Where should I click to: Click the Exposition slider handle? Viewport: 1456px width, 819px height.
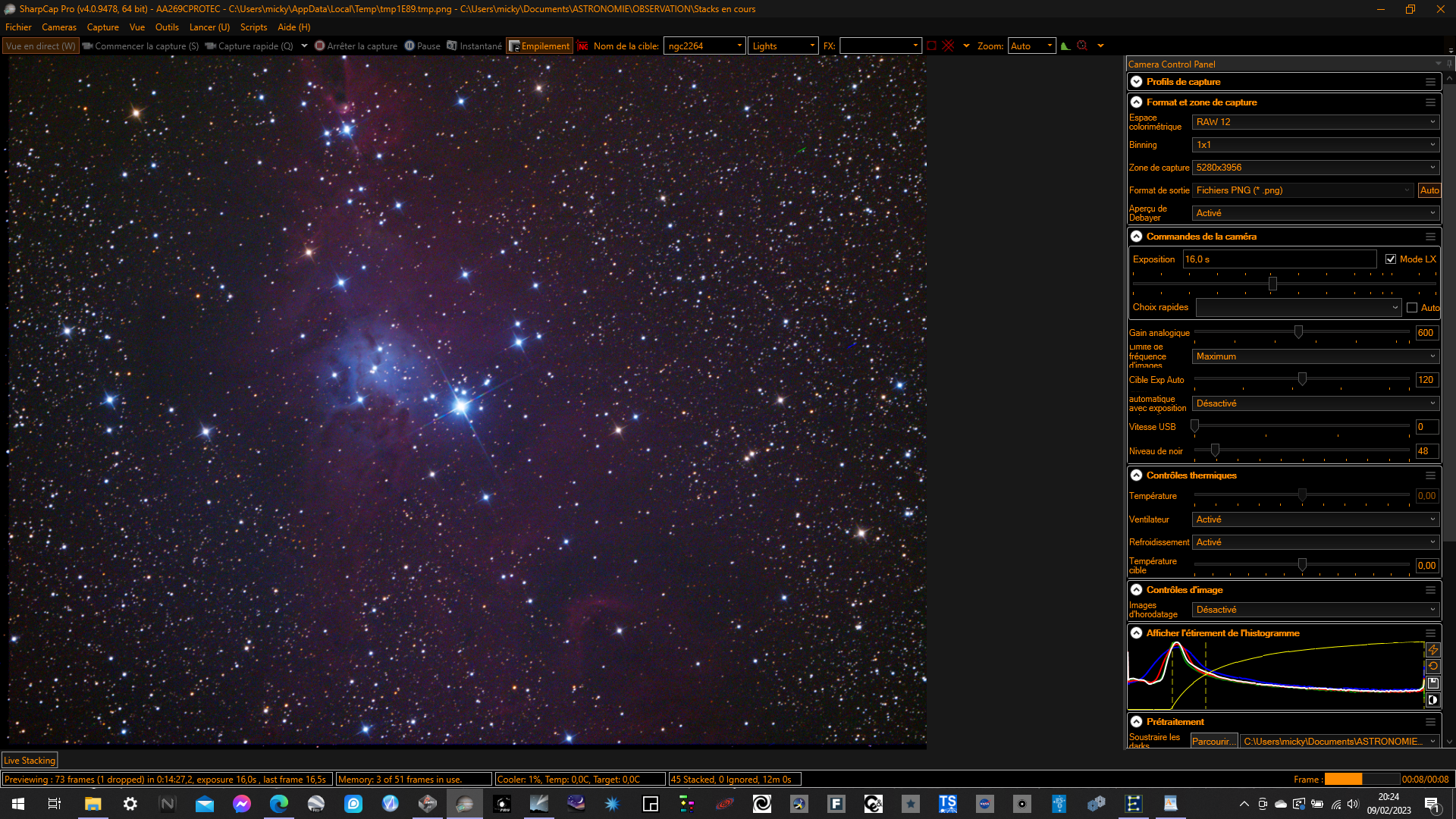coord(1272,284)
